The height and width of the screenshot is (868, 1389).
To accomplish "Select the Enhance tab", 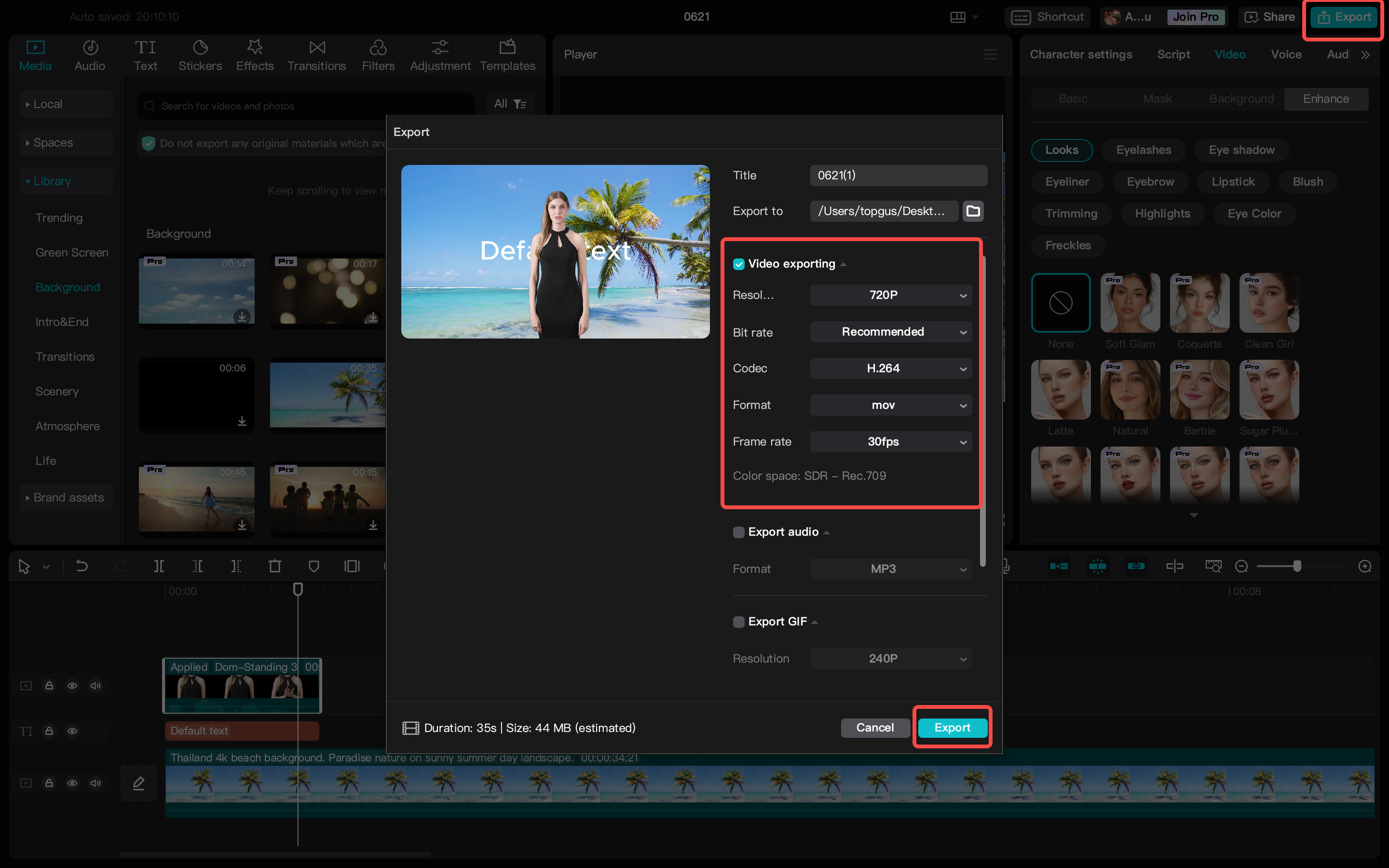I will [1326, 99].
